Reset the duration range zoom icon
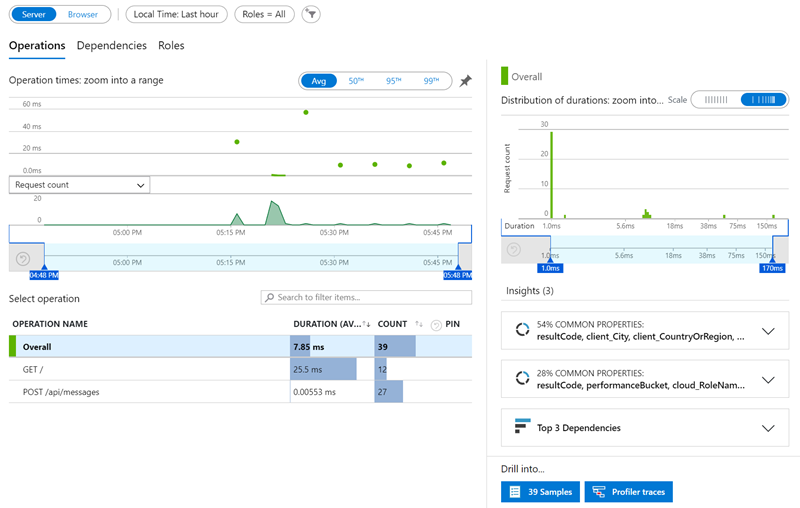 (x=514, y=249)
